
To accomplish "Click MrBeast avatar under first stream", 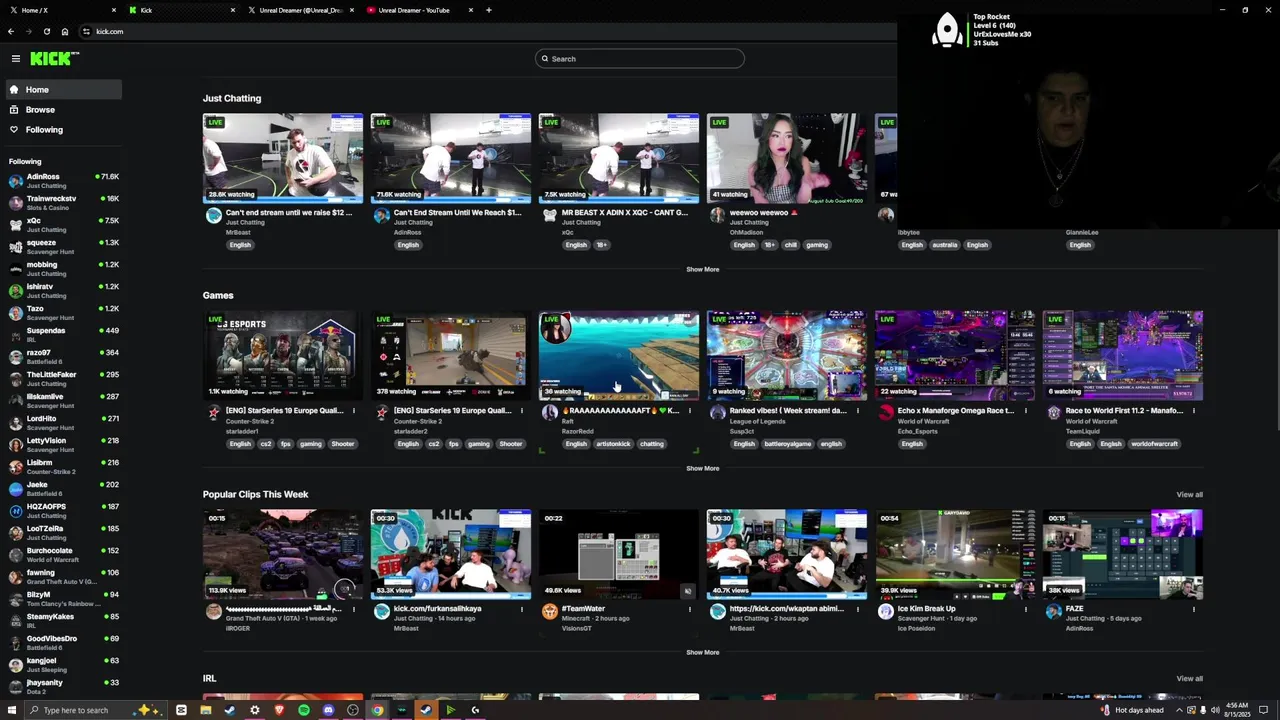I will (213, 216).
